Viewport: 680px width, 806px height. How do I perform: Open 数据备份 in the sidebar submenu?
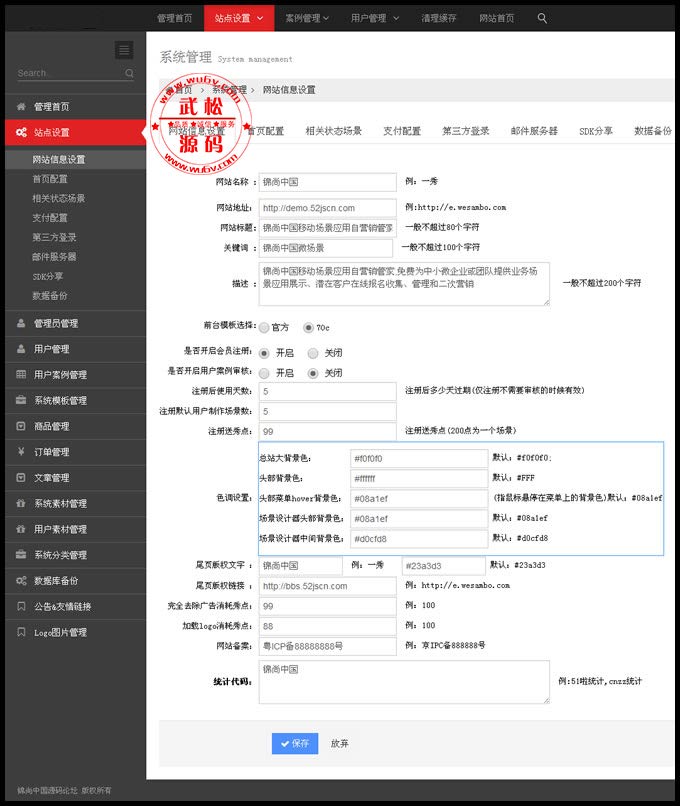point(50,296)
